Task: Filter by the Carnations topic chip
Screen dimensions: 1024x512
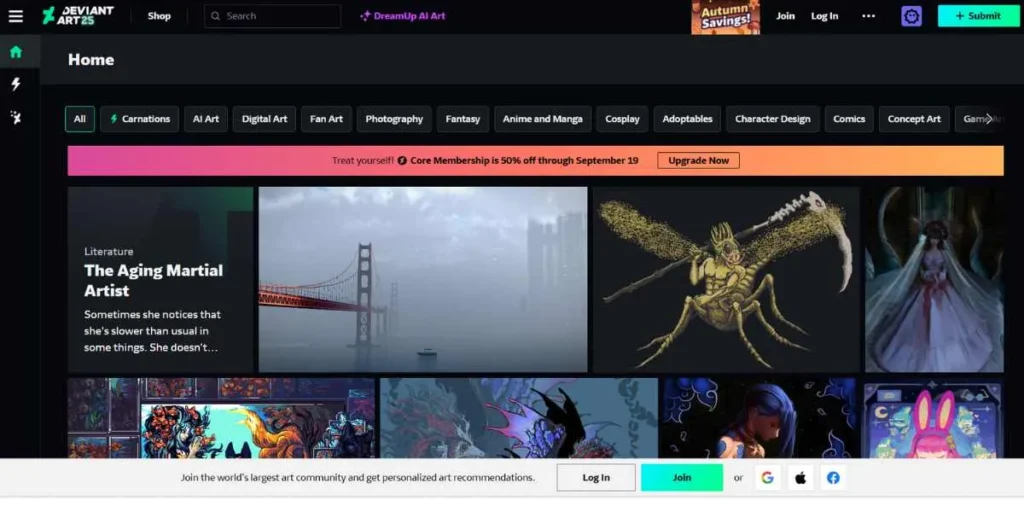Action: pyautogui.click(x=140, y=119)
